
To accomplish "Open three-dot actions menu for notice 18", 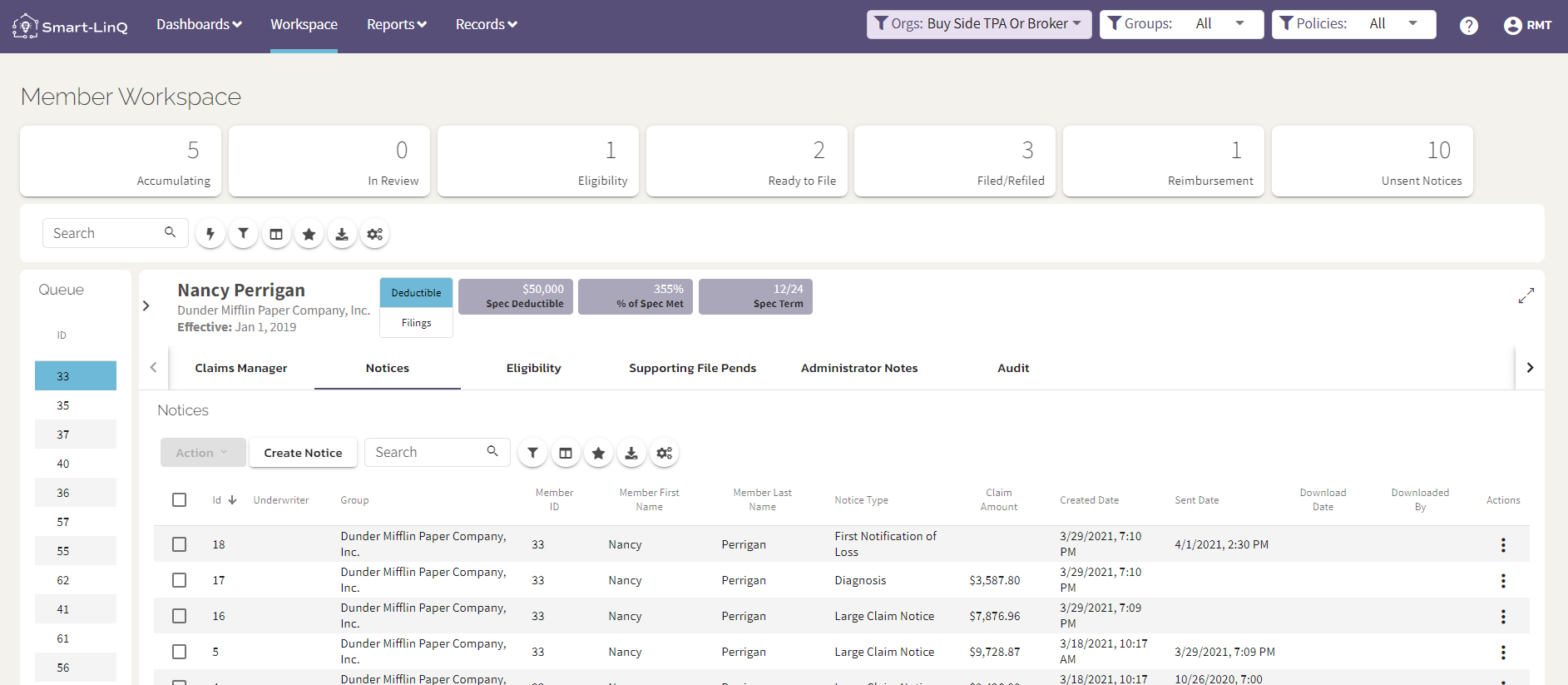I will tap(1502, 544).
